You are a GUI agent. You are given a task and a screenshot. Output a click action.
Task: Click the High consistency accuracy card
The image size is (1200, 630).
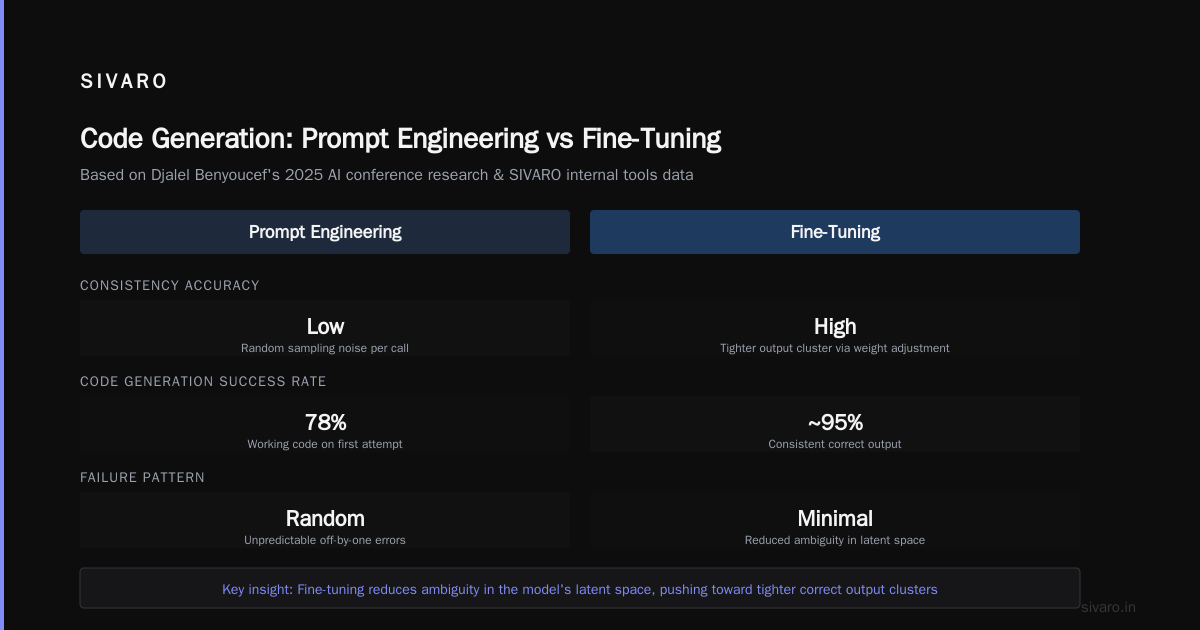[x=835, y=329]
